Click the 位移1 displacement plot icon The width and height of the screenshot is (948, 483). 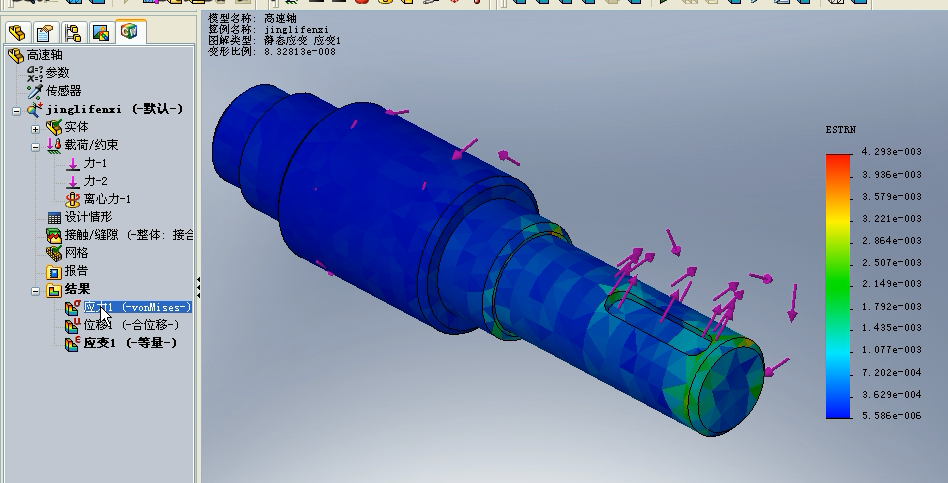click(73, 325)
